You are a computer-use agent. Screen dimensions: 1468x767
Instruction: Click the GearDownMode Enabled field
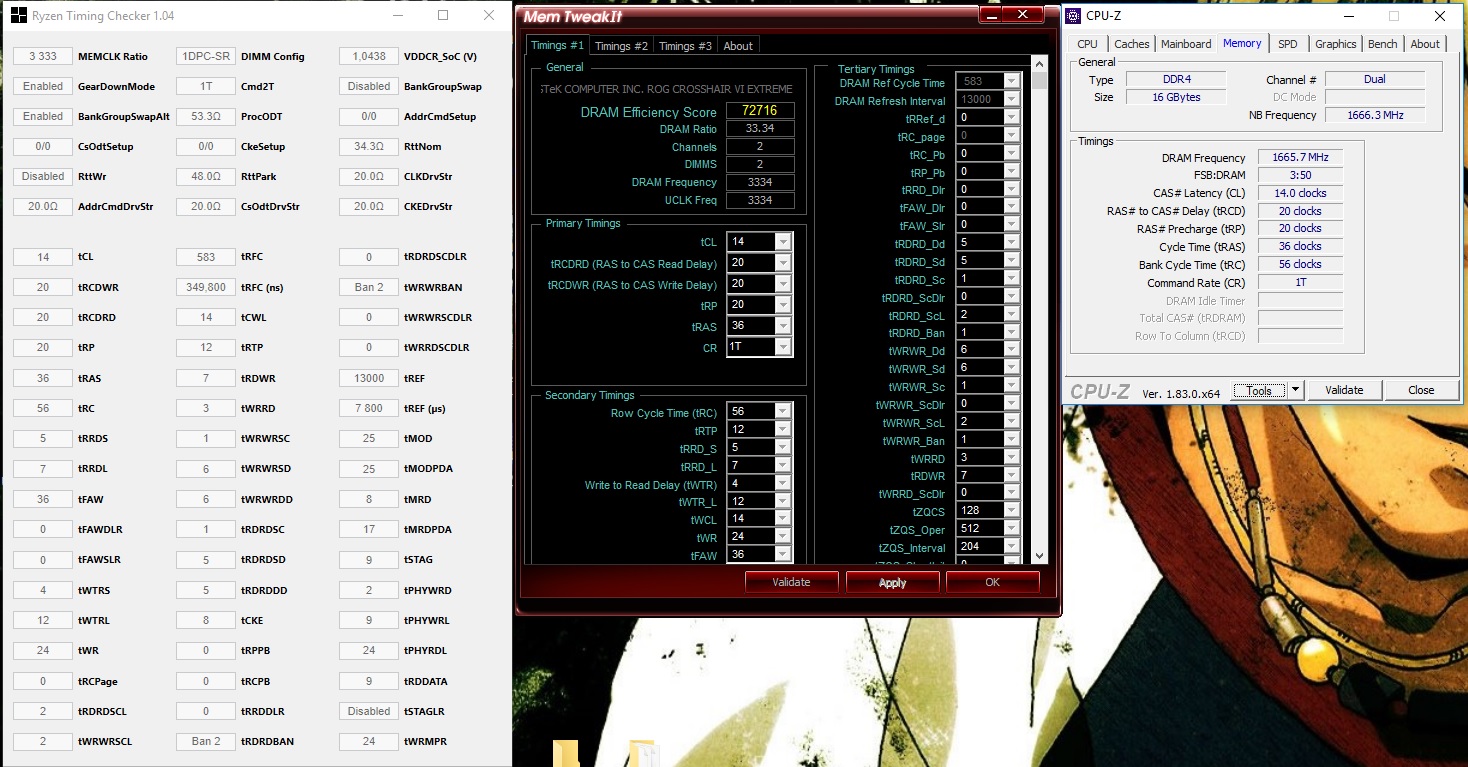coord(43,86)
